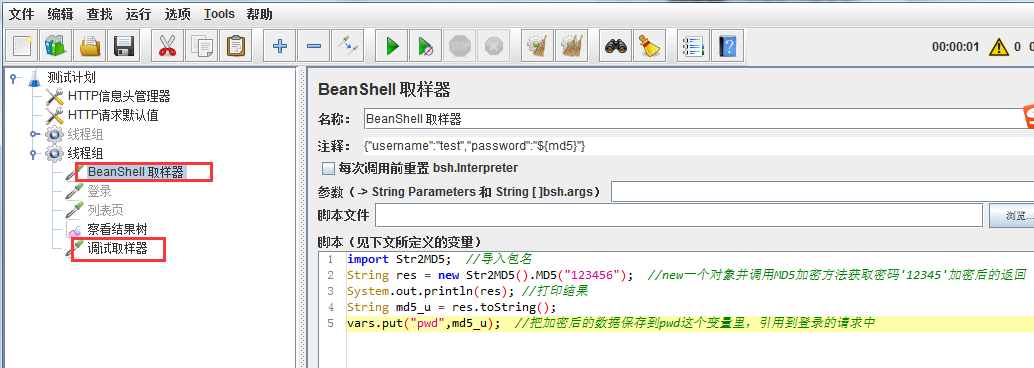Image resolution: width=1034 pixels, height=368 pixels.
Task: Open the Help book icon
Action: pos(727,46)
